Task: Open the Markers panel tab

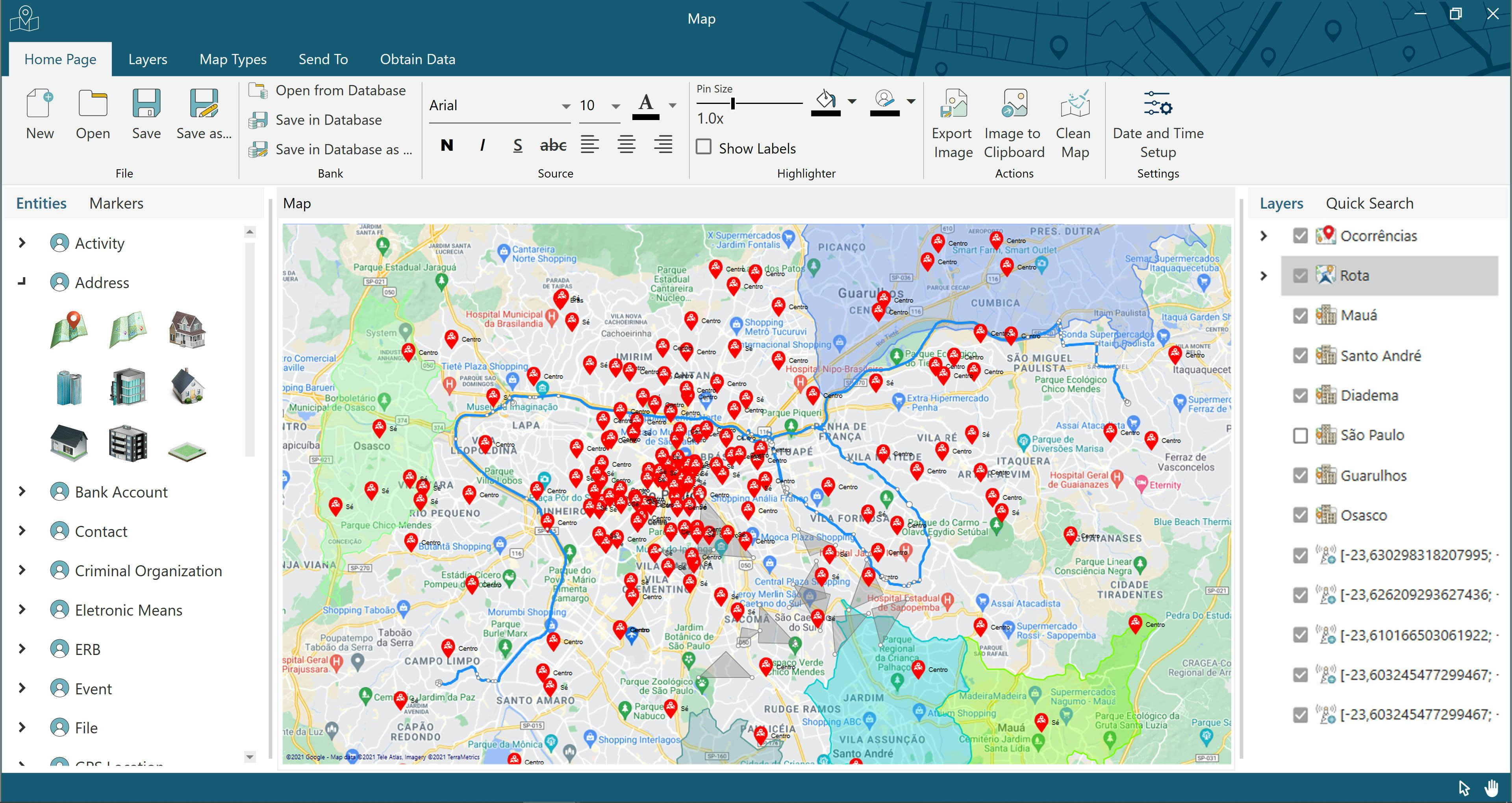Action: (x=116, y=202)
